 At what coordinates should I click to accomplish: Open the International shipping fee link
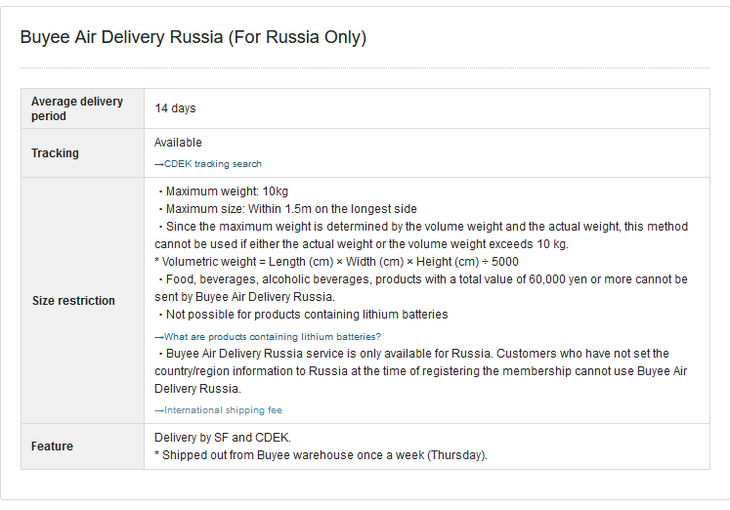218,410
